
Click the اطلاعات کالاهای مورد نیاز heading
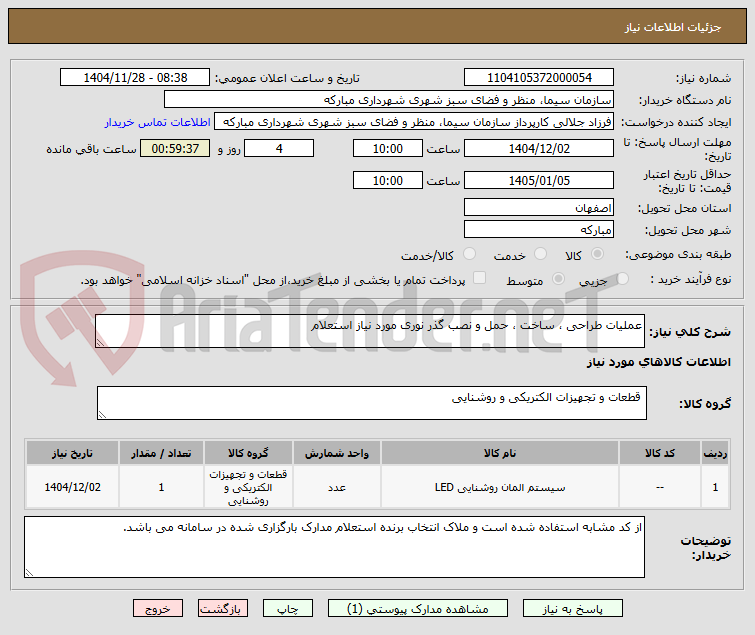[x=659, y=362]
